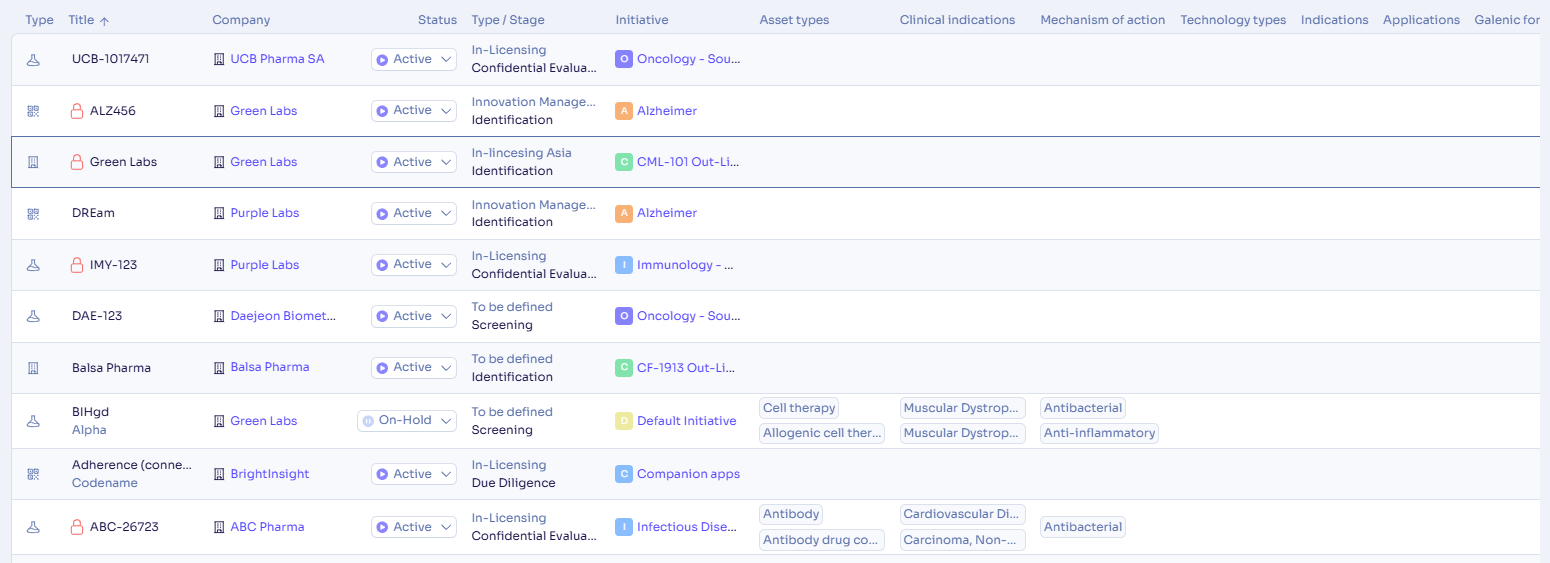Click the QR-style type icon beside ALZ456
The height and width of the screenshot is (563, 1550).
tap(33, 111)
